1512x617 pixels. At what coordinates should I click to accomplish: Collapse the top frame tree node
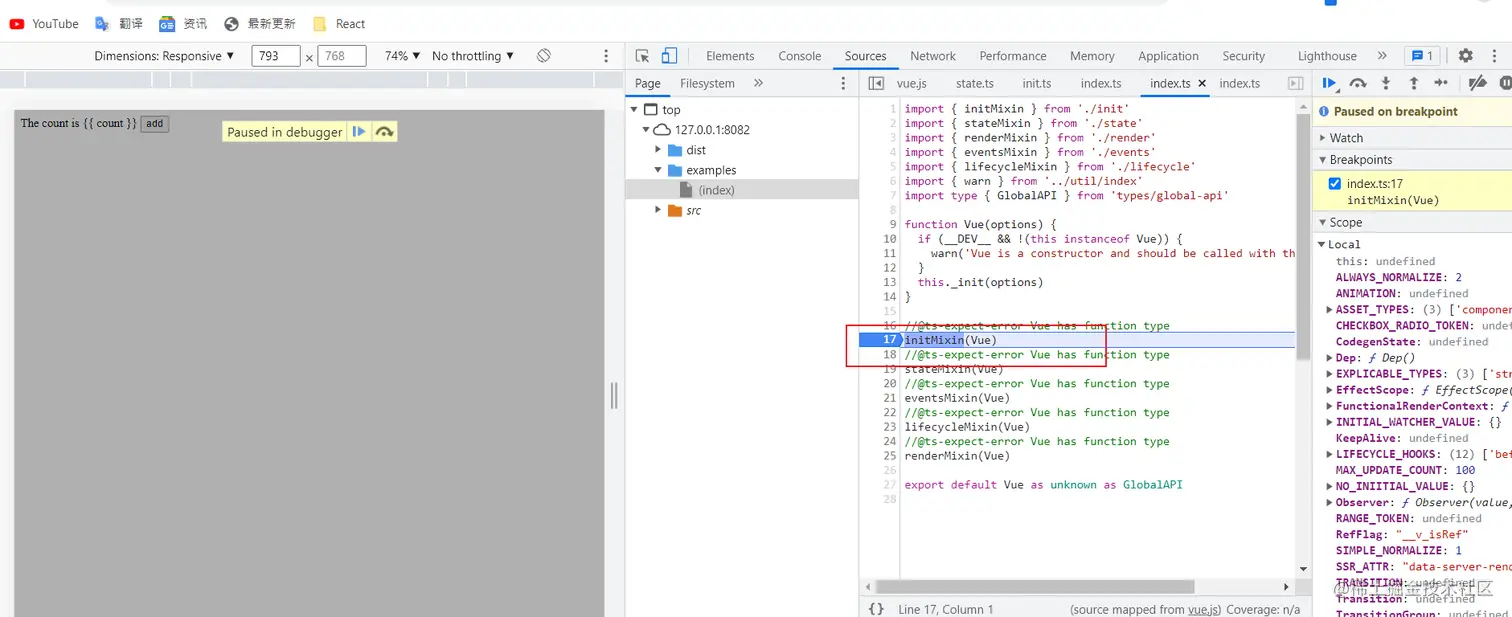click(634, 109)
